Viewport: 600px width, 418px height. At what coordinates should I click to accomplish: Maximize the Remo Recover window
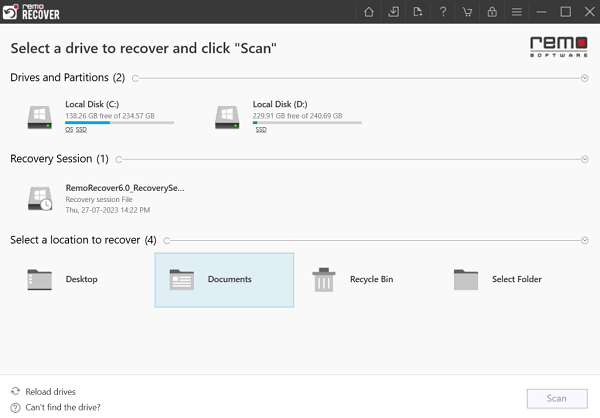pyautogui.click(x=566, y=12)
